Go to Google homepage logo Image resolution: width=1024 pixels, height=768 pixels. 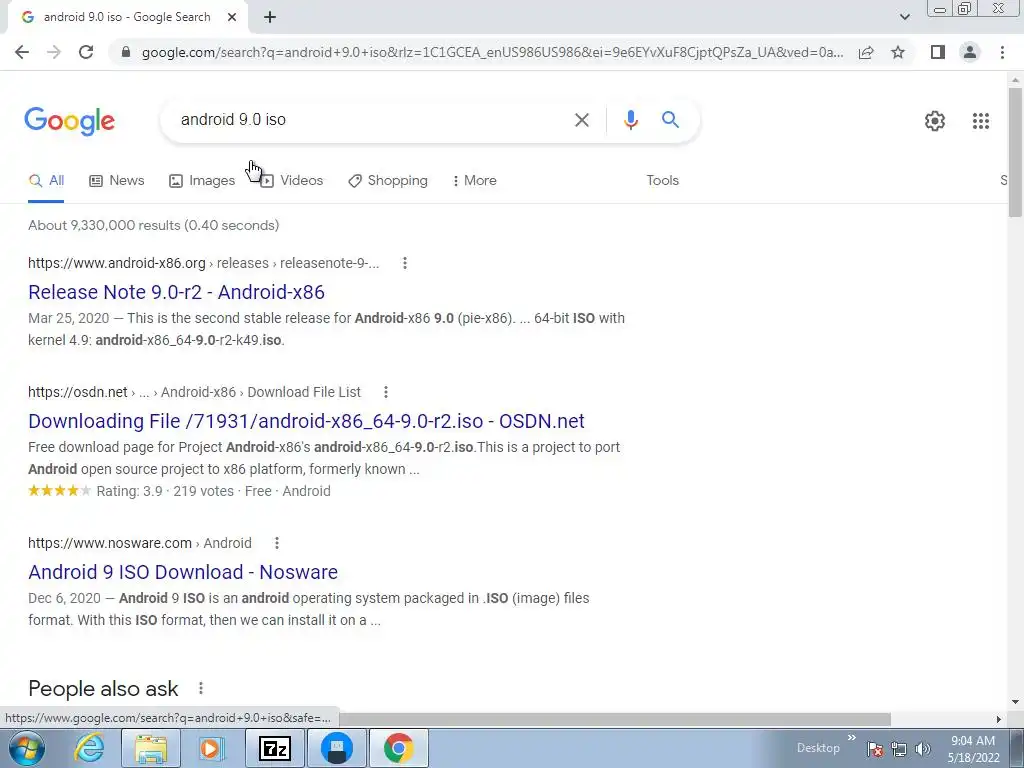[x=69, y=121]
